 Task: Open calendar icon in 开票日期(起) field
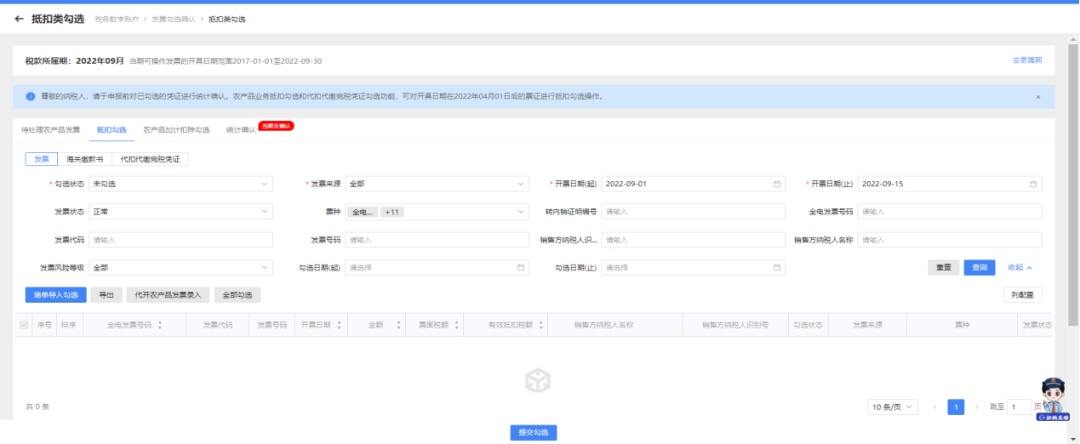click(x=777, y=184)
